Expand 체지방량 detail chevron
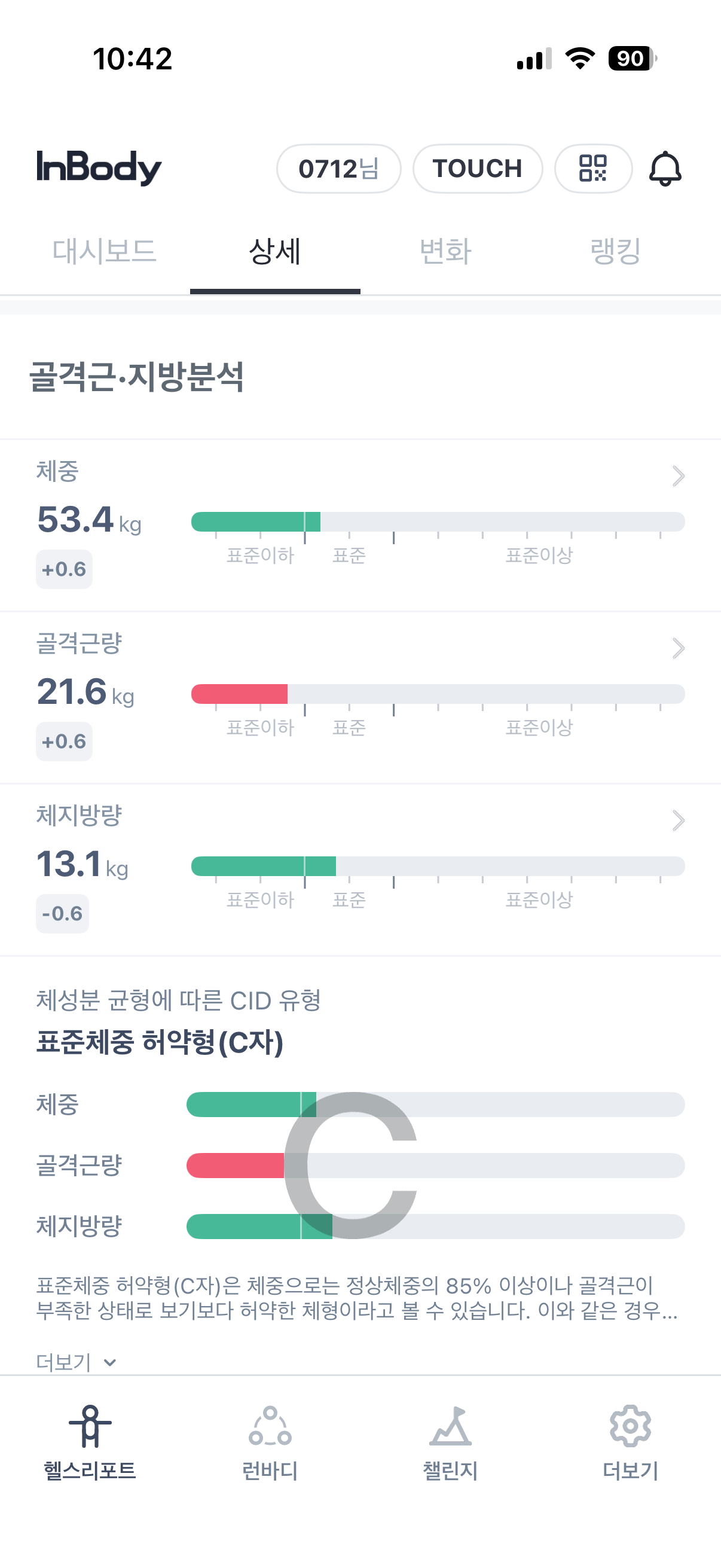The height and width of the screenshot is (1568, 721). [x=678, y=820]
